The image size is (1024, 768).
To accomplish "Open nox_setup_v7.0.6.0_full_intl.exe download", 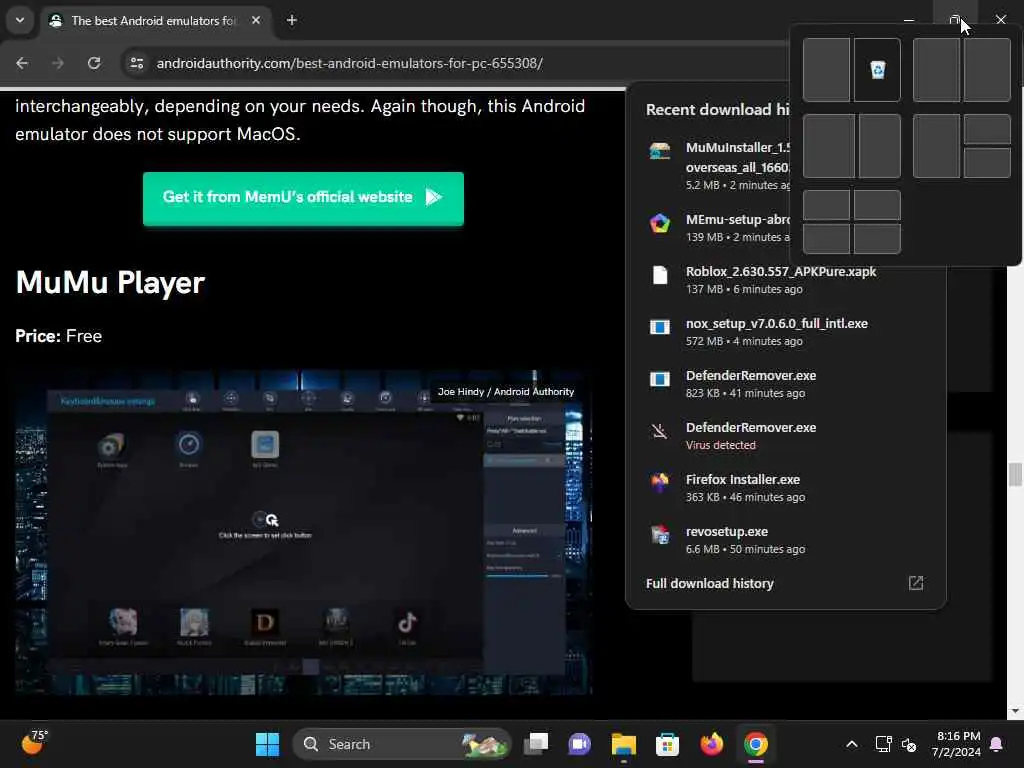I will pos(786,332).
